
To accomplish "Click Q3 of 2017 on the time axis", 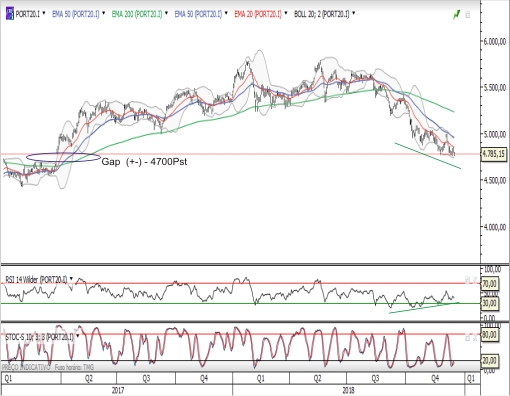I will pyautogui.click(x=146, y=379).
